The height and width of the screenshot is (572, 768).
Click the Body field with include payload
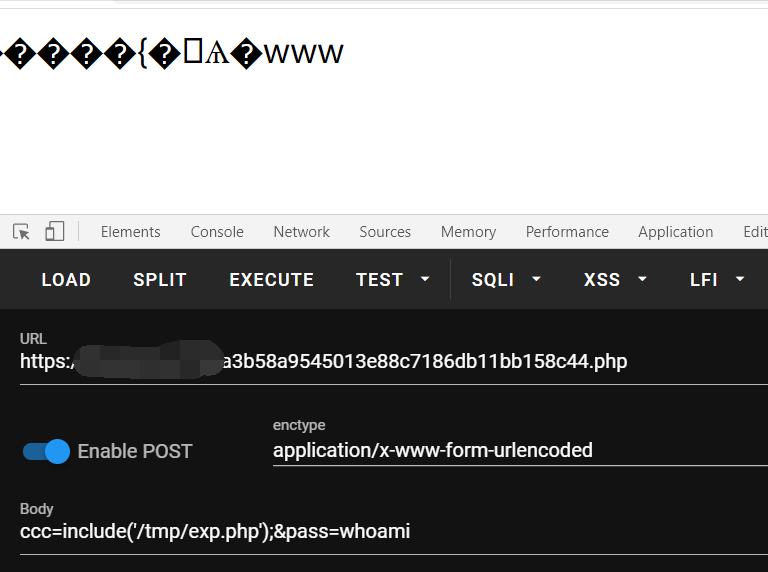tap(394, 531)
